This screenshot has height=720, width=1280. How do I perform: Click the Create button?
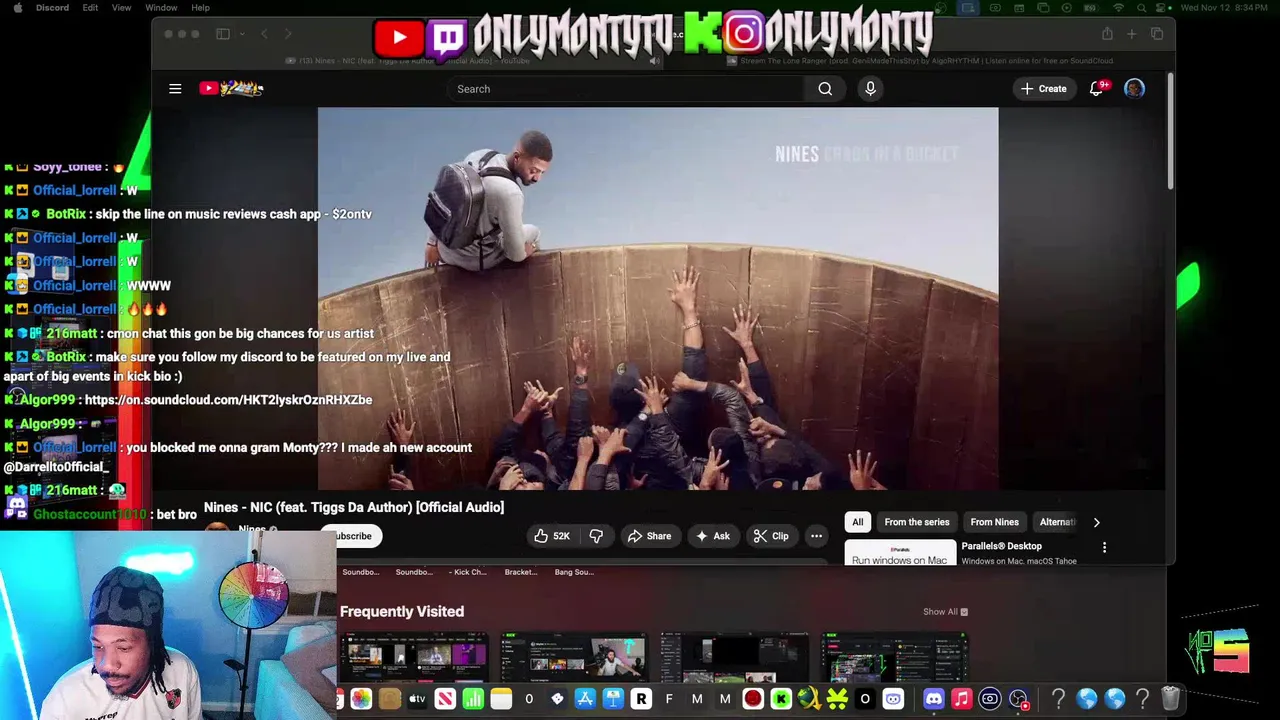coord(1043,89)
